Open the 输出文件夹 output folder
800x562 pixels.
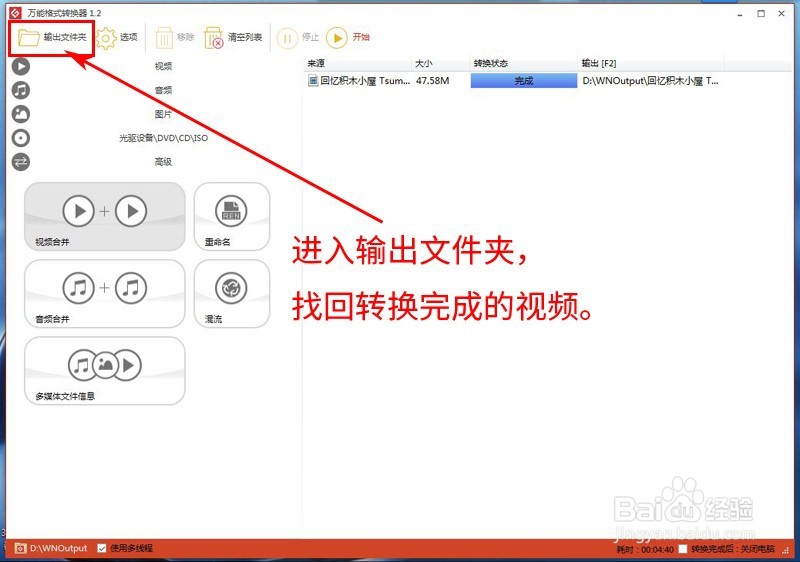[x=52, y=38]
